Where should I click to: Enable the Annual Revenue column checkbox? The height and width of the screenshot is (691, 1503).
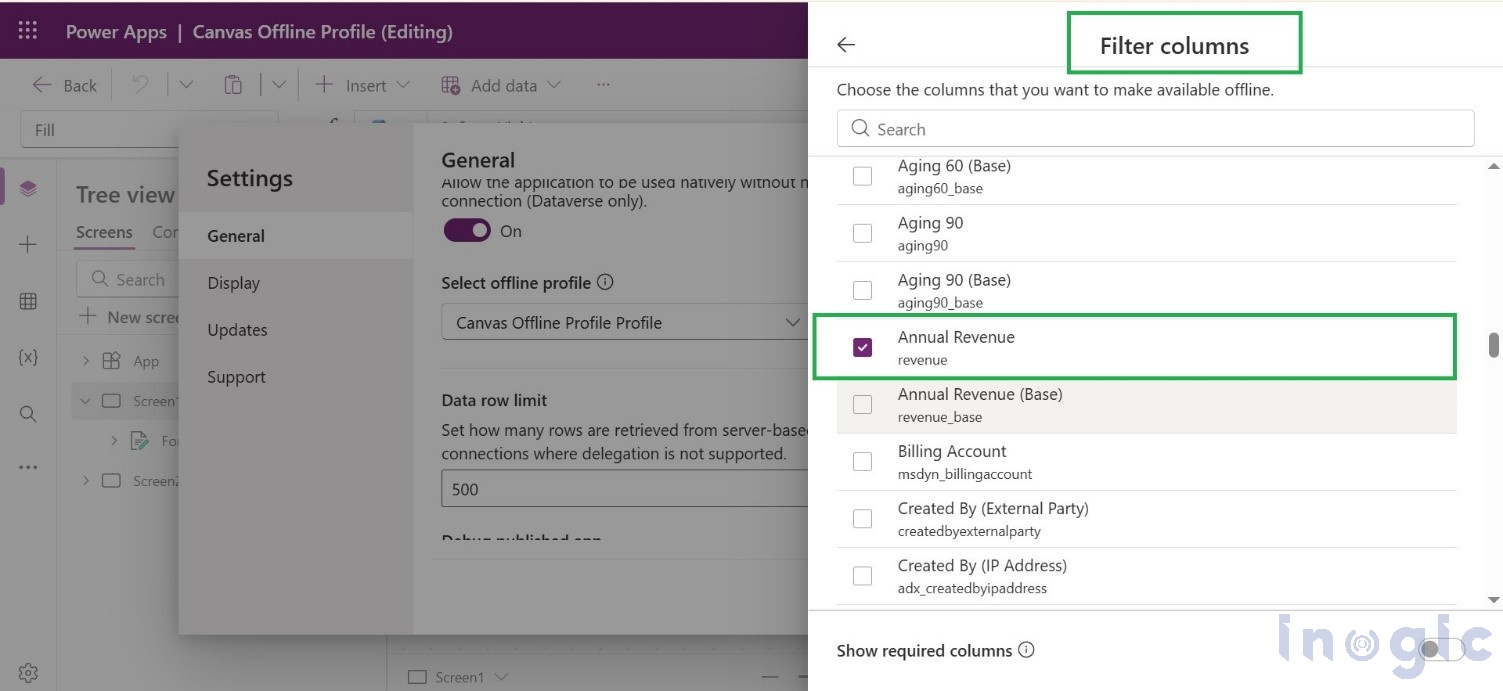(862, 346)
